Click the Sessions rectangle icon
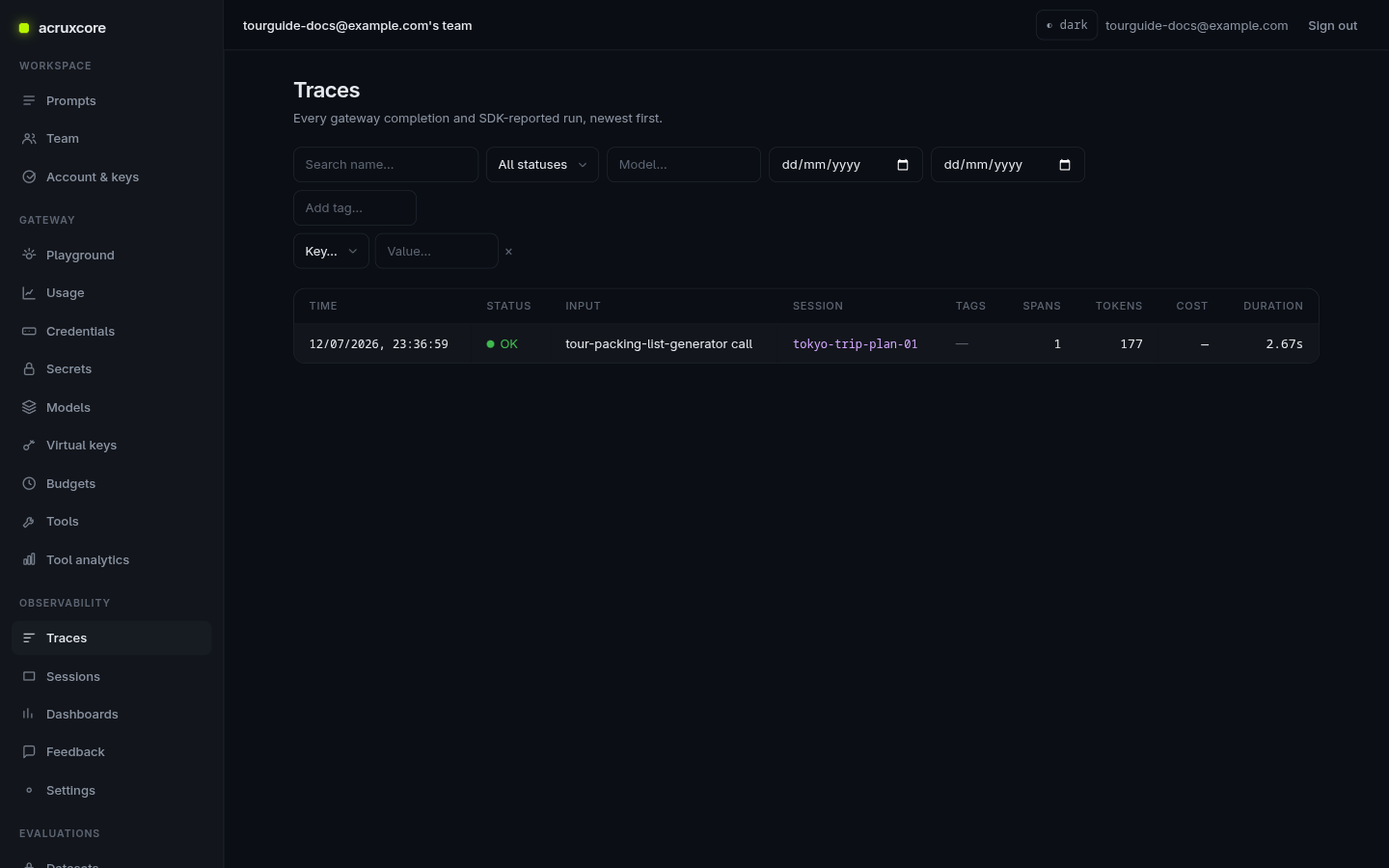Screen dimensions: 1389x868 point(29,677)
